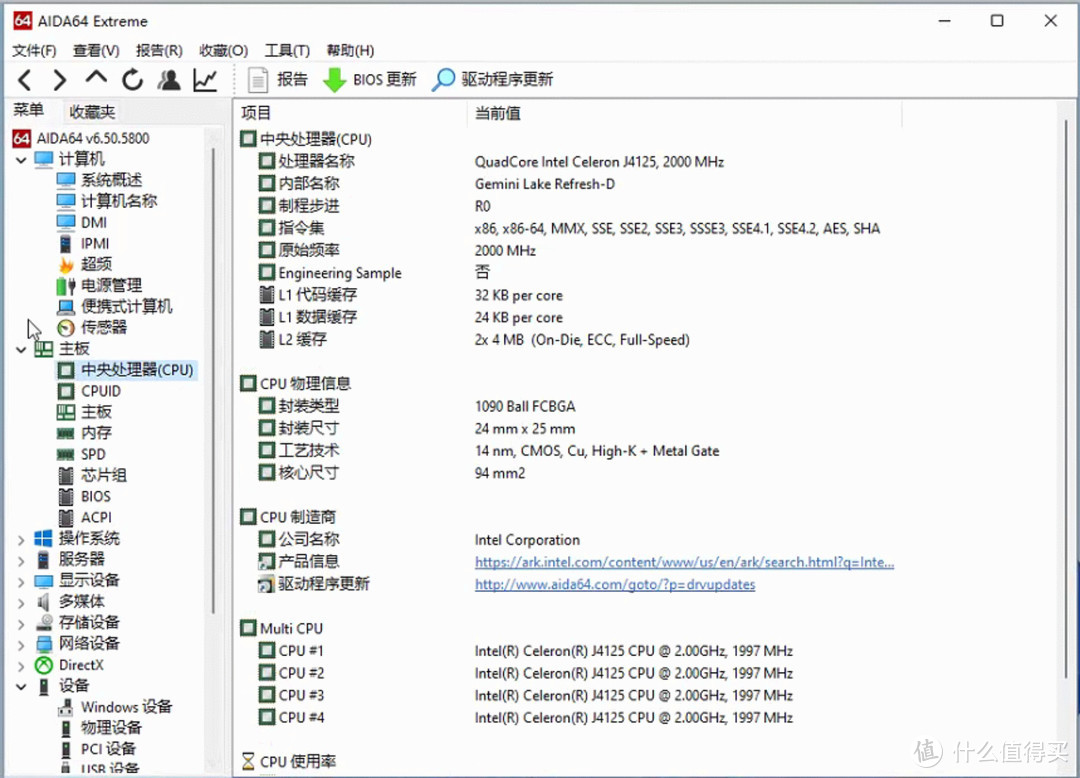Select ACPI in the tree
This screenshot has width=1080, height=778.
(85, 518)
